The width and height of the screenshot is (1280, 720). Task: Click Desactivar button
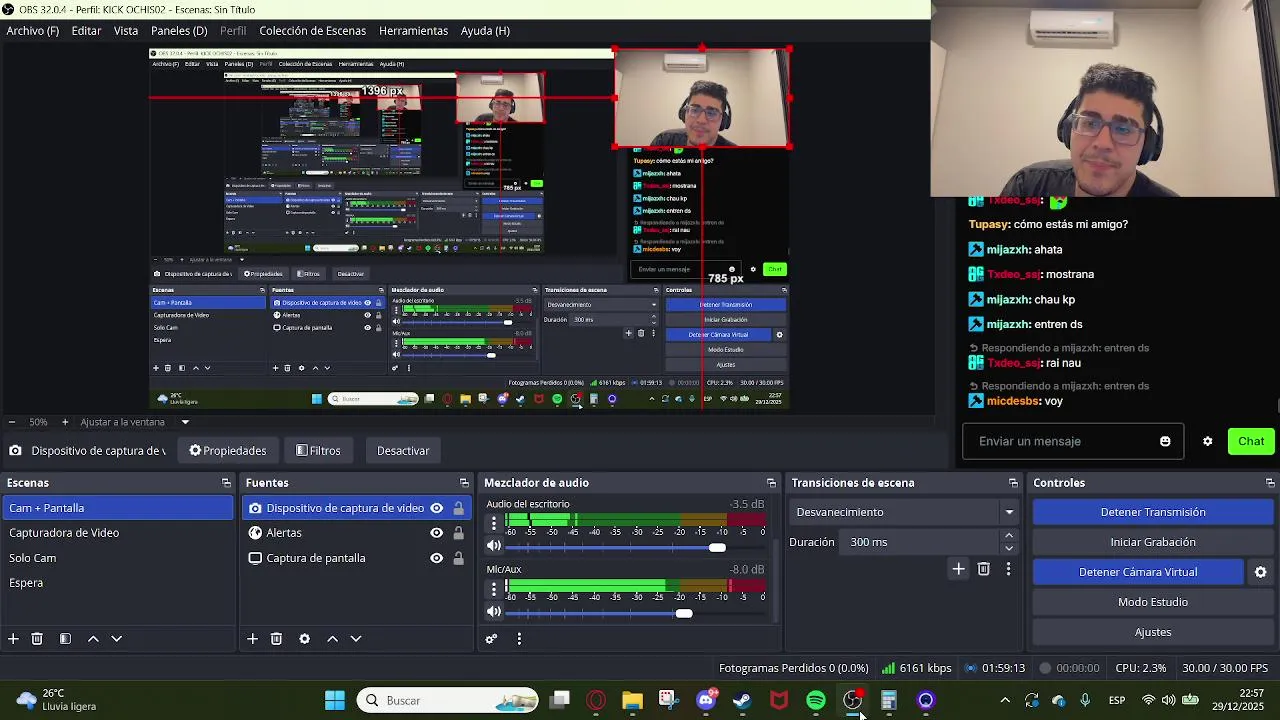click(403, 451)
